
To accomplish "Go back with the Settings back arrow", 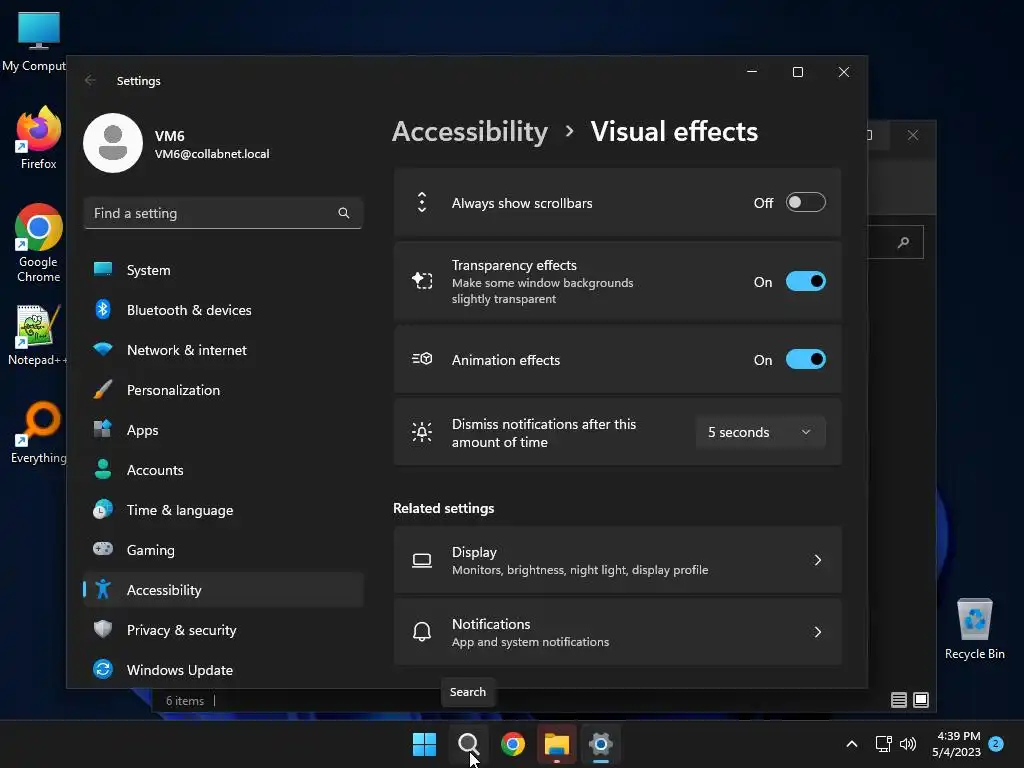I will tap(90, 80).
